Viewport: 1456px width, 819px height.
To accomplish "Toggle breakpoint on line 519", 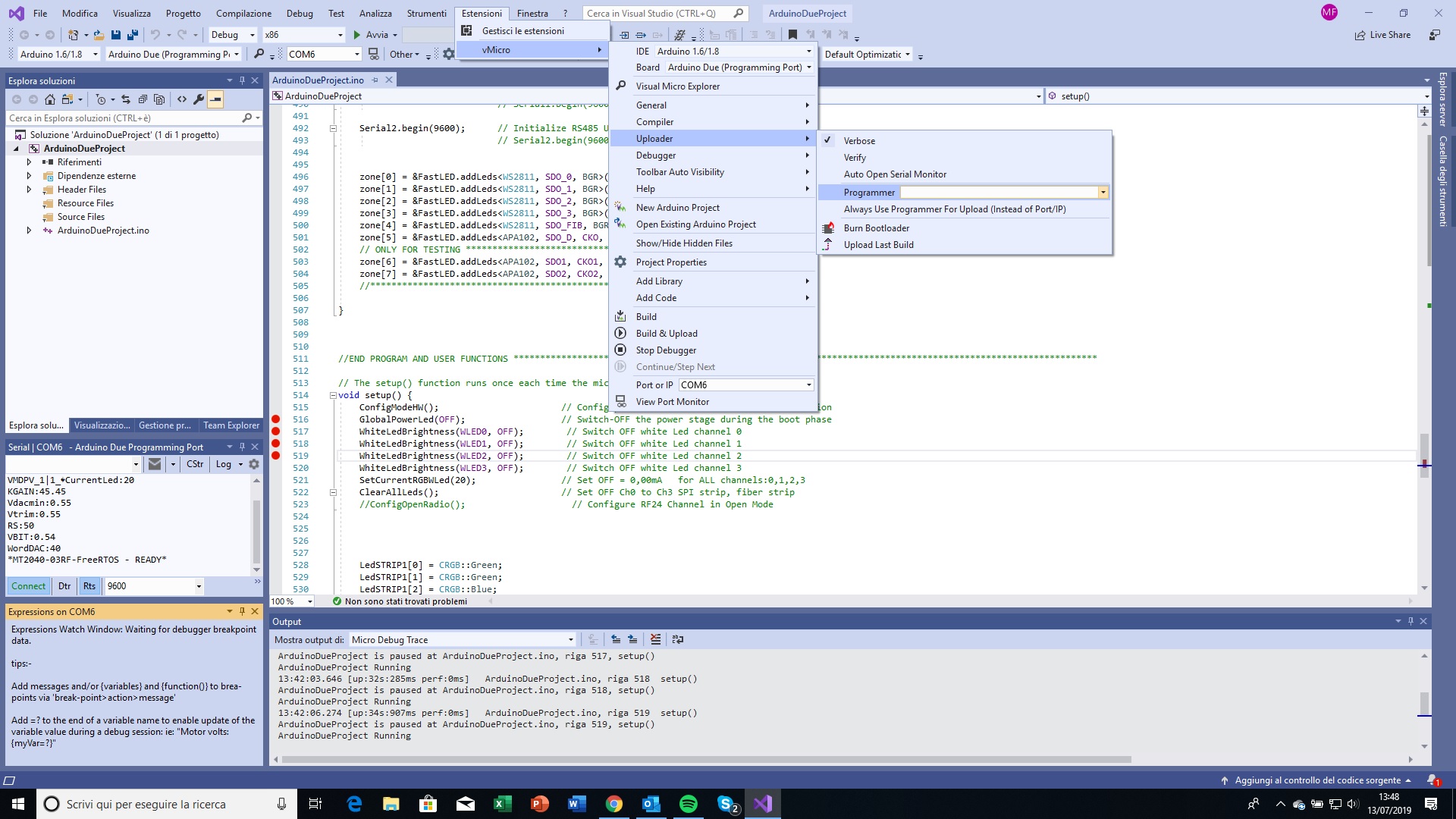I will coord(276,456).
